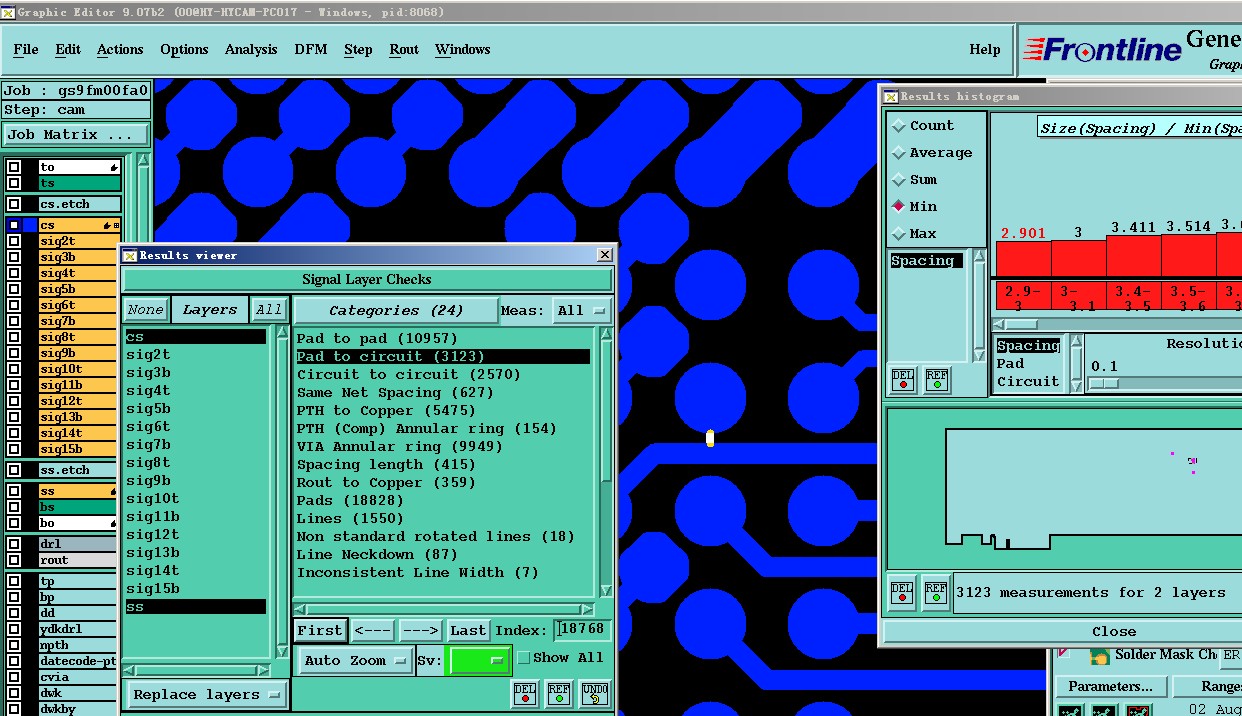Select layer datecode-pt in layer panel

[78, 661]
